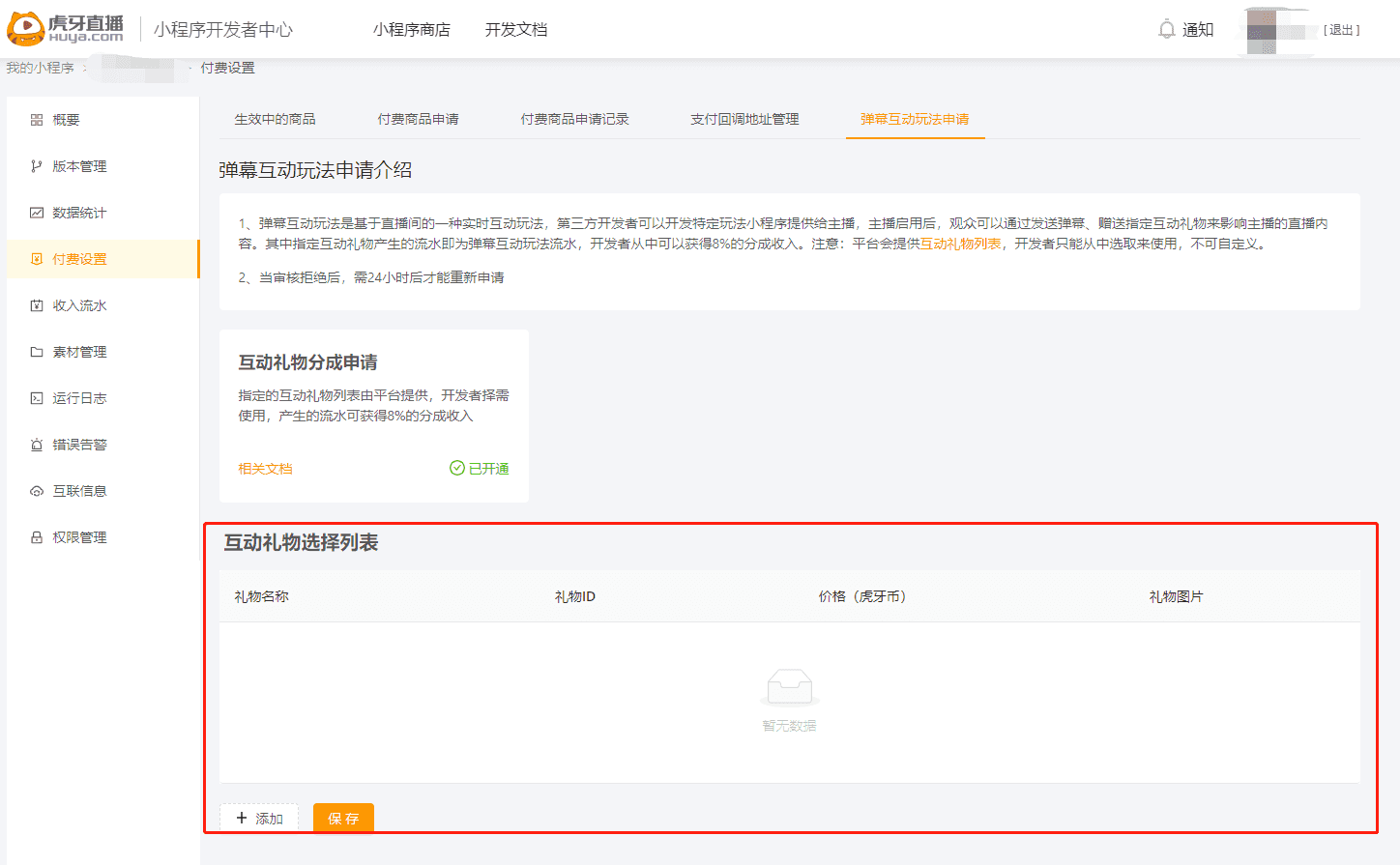Open 开发文档 in top navigation
The width and height of the screenshot is (1400, 865).
[516, 30]
